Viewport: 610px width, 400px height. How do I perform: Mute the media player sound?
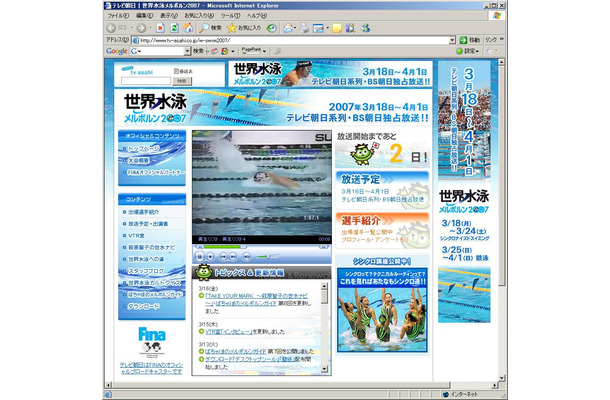[x=247, y=256]
